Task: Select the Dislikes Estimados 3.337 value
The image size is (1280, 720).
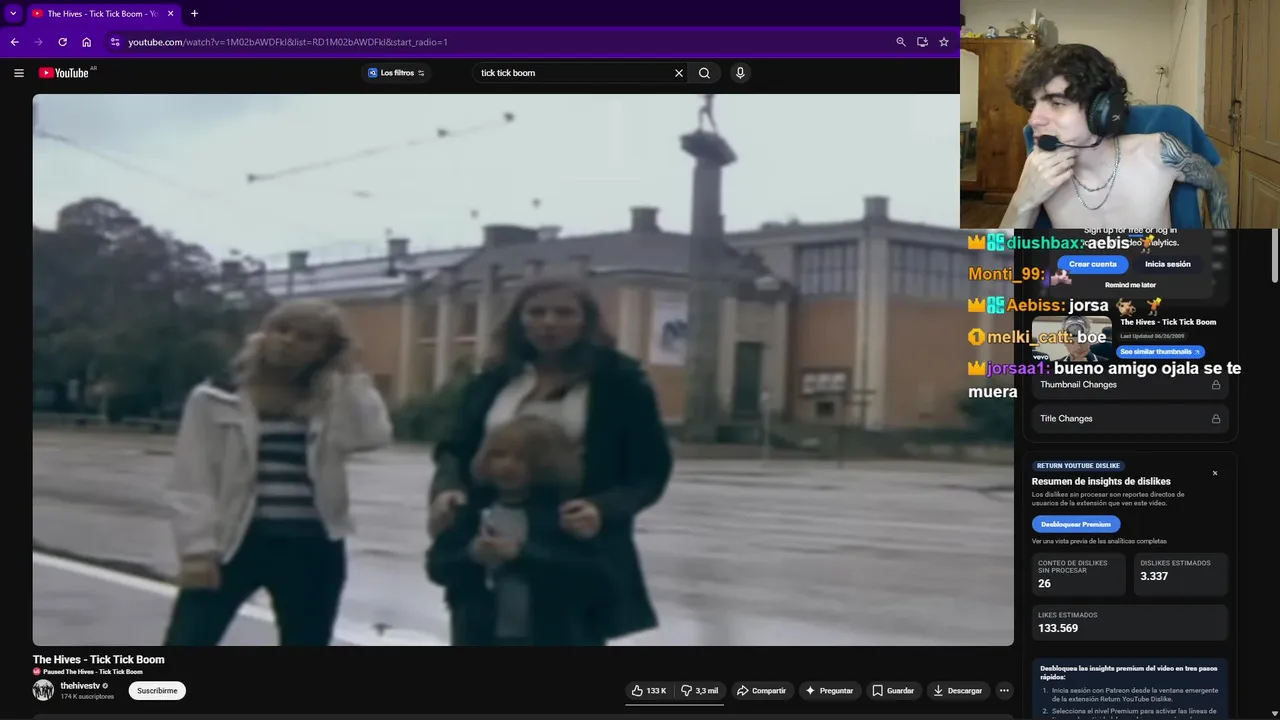Action: (x=1154, y=576)
